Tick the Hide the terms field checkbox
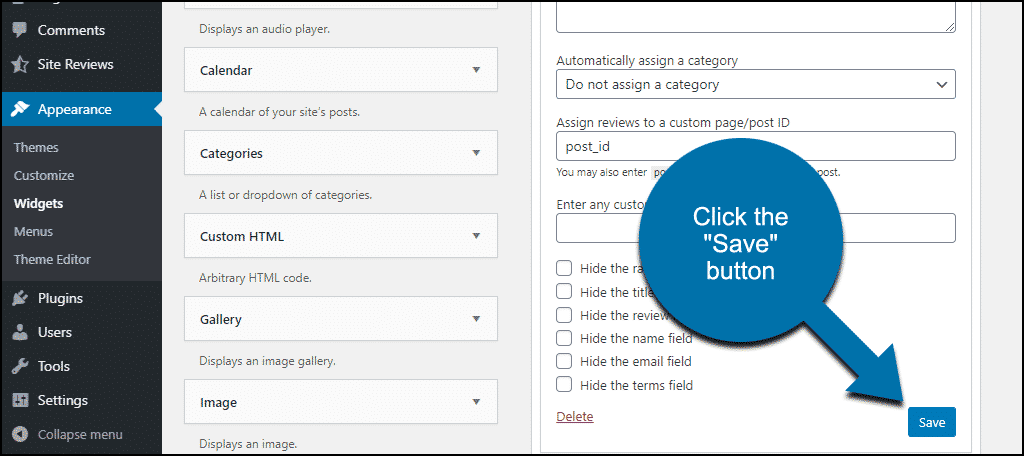 coord(564,385)
